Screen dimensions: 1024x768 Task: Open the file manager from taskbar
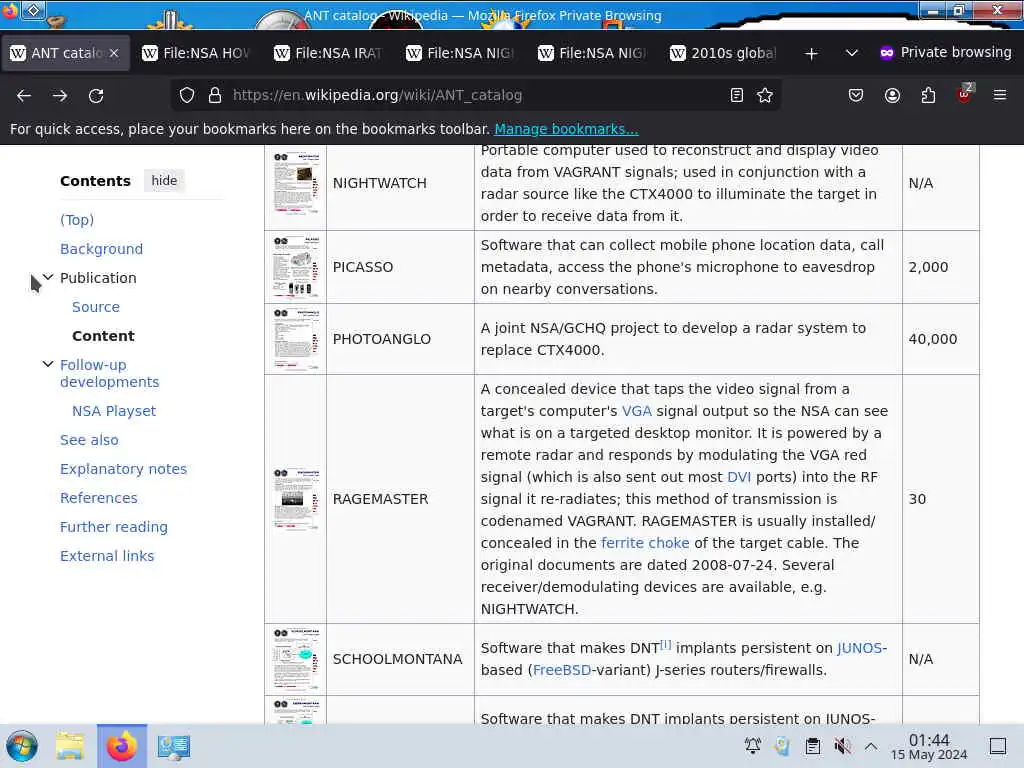(x=70, y=746)
